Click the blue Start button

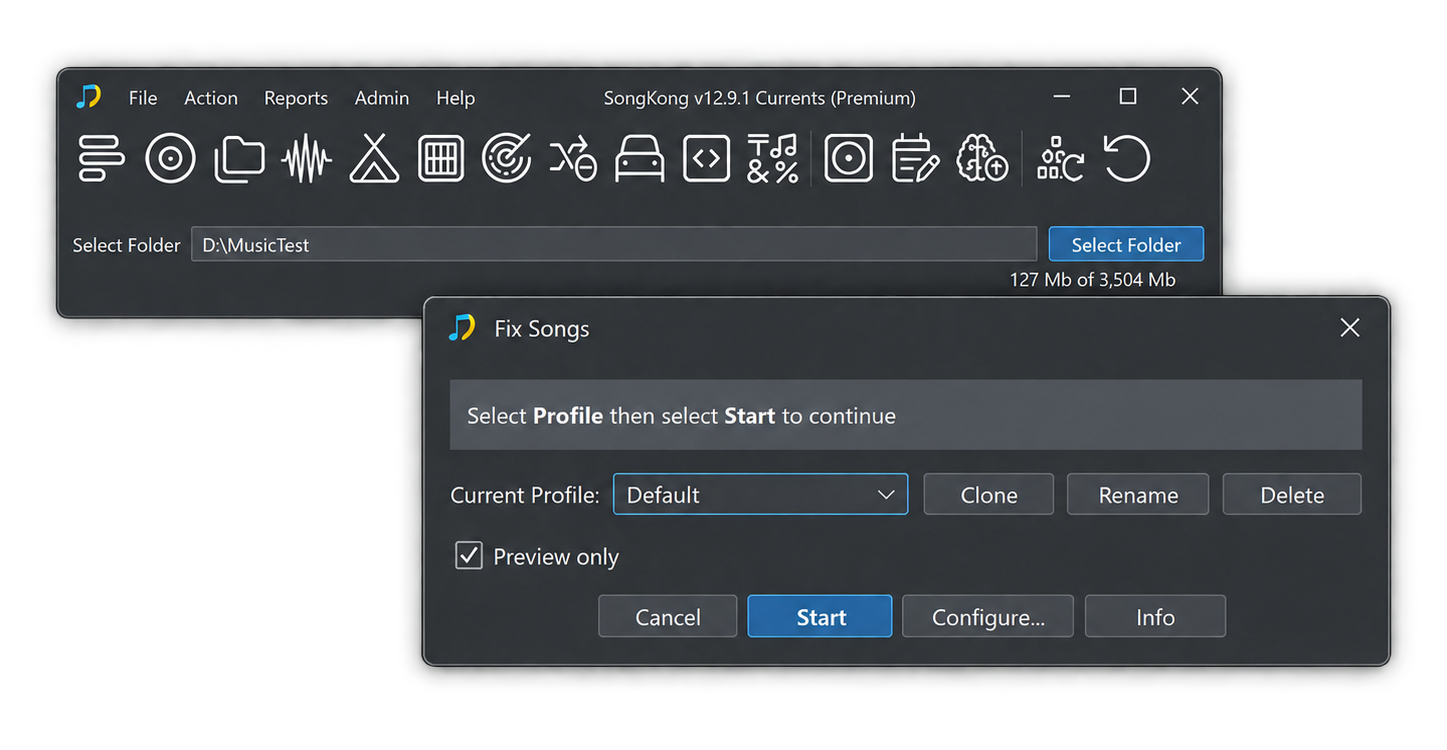[x=820, y=617]
